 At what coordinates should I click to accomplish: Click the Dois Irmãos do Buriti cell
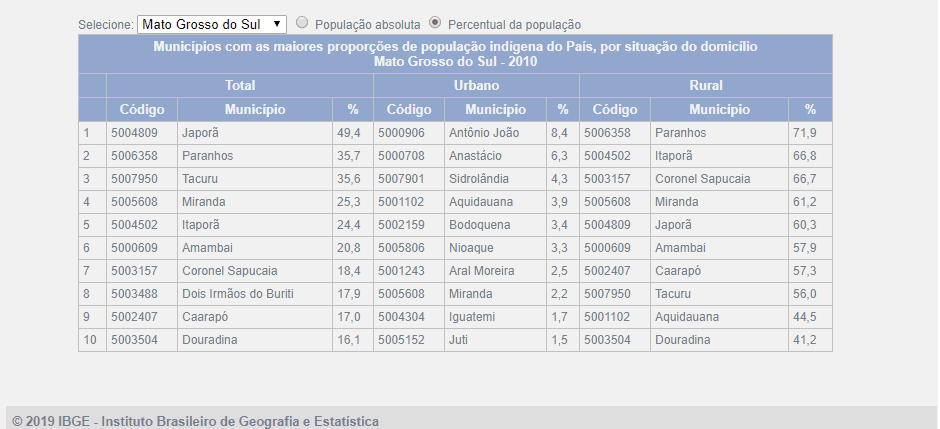238,294
